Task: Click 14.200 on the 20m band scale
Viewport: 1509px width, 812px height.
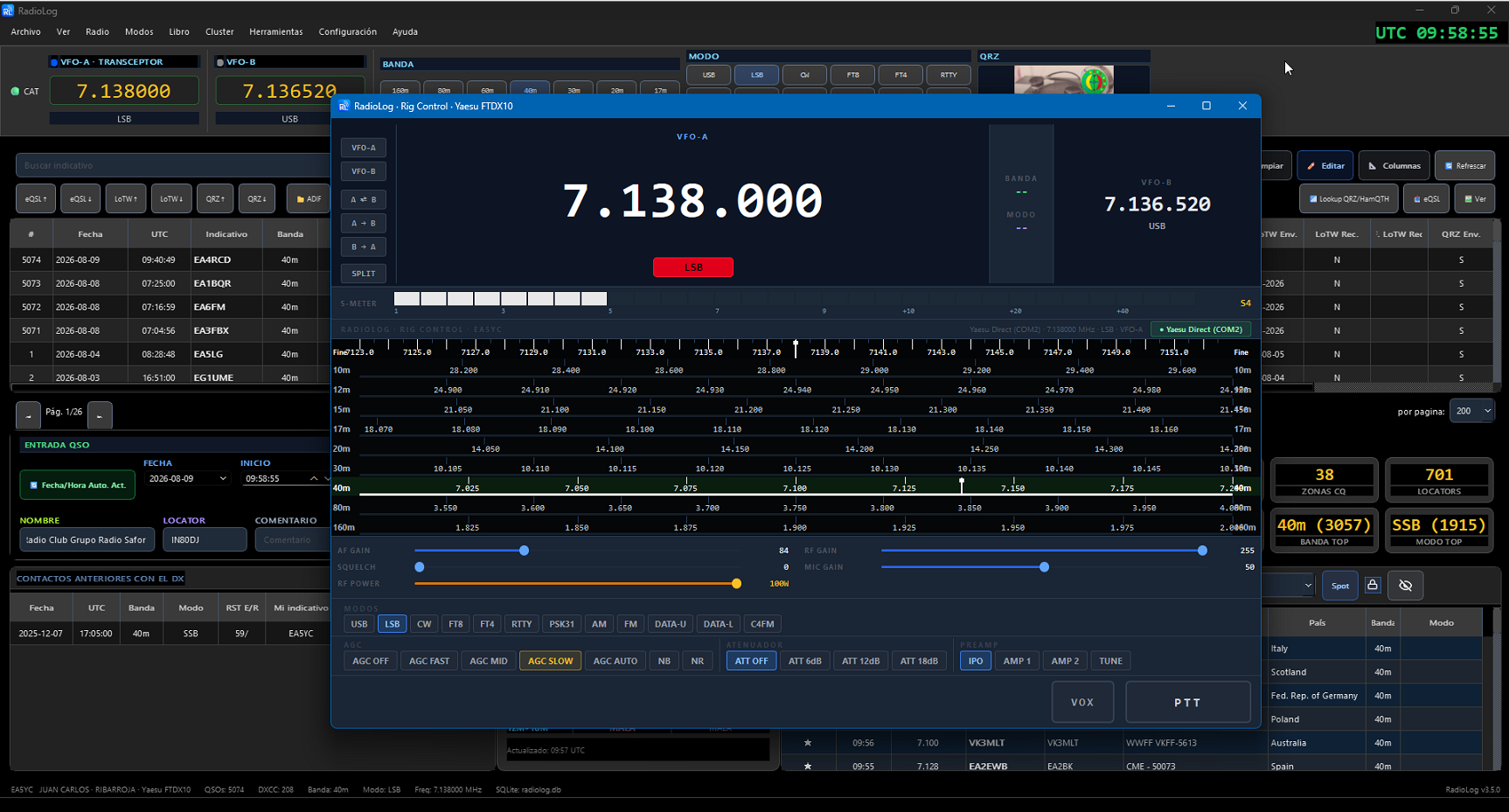Action: coord(859,449)
